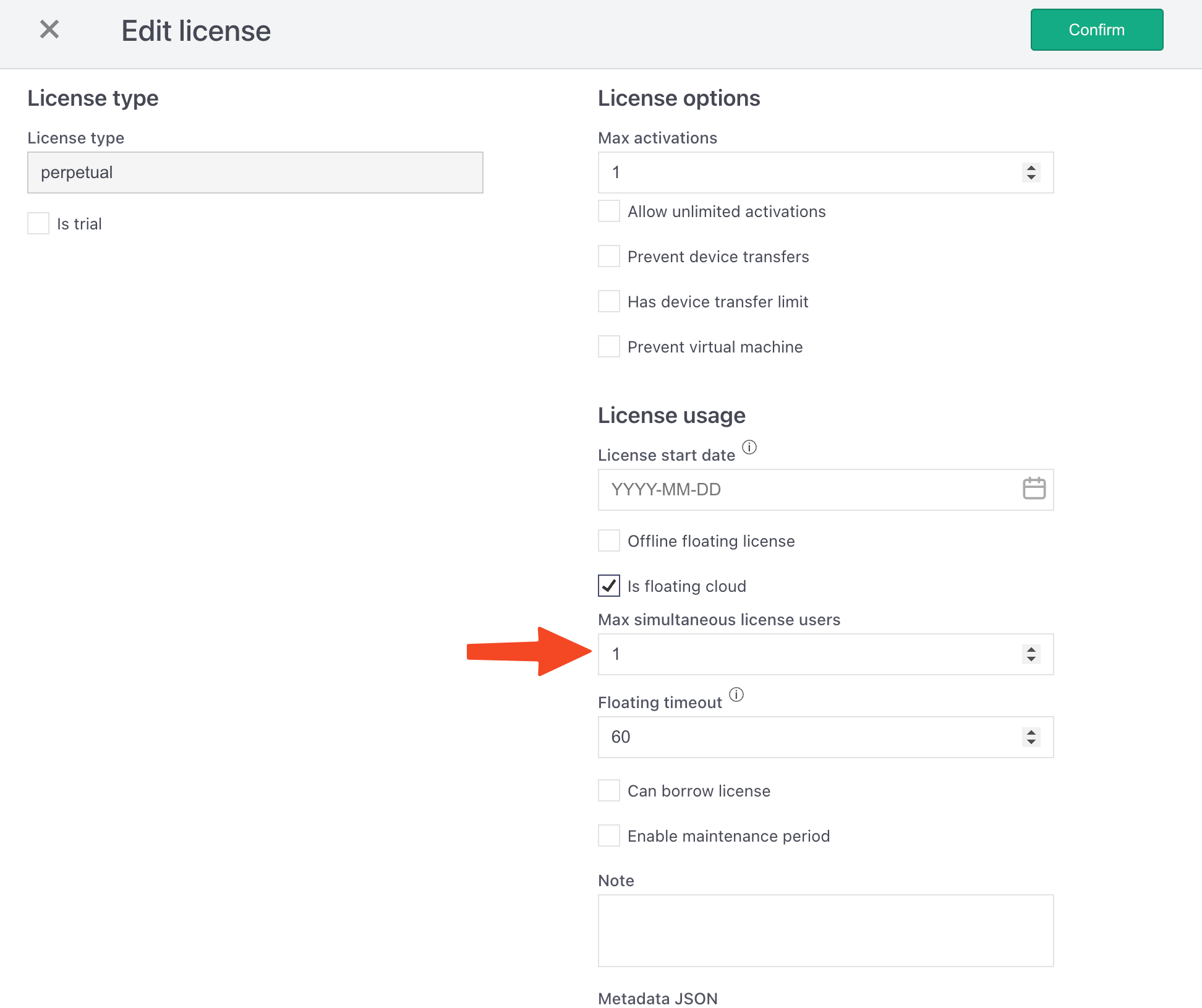Click Floating timeout stepper arrows
The image size is (1202, 1008).
(1031, 737)
